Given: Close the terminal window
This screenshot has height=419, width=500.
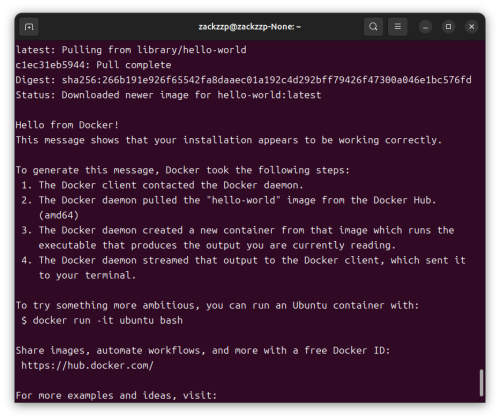Looking at the screenshot, I should (471, 27).
